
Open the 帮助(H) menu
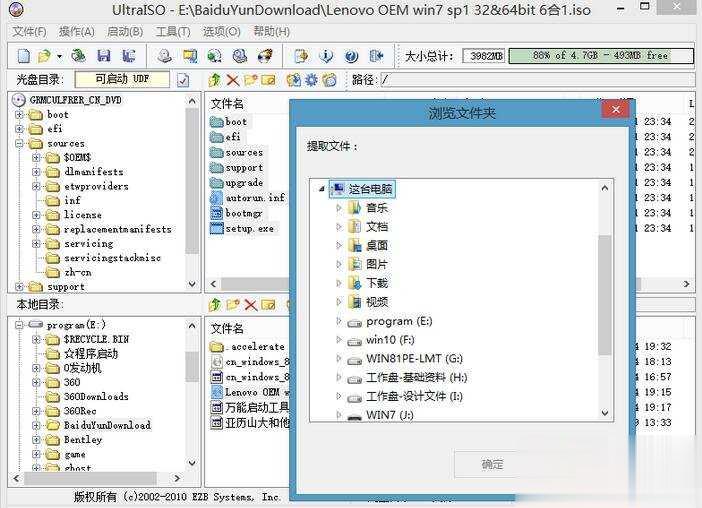pos(272,32)
